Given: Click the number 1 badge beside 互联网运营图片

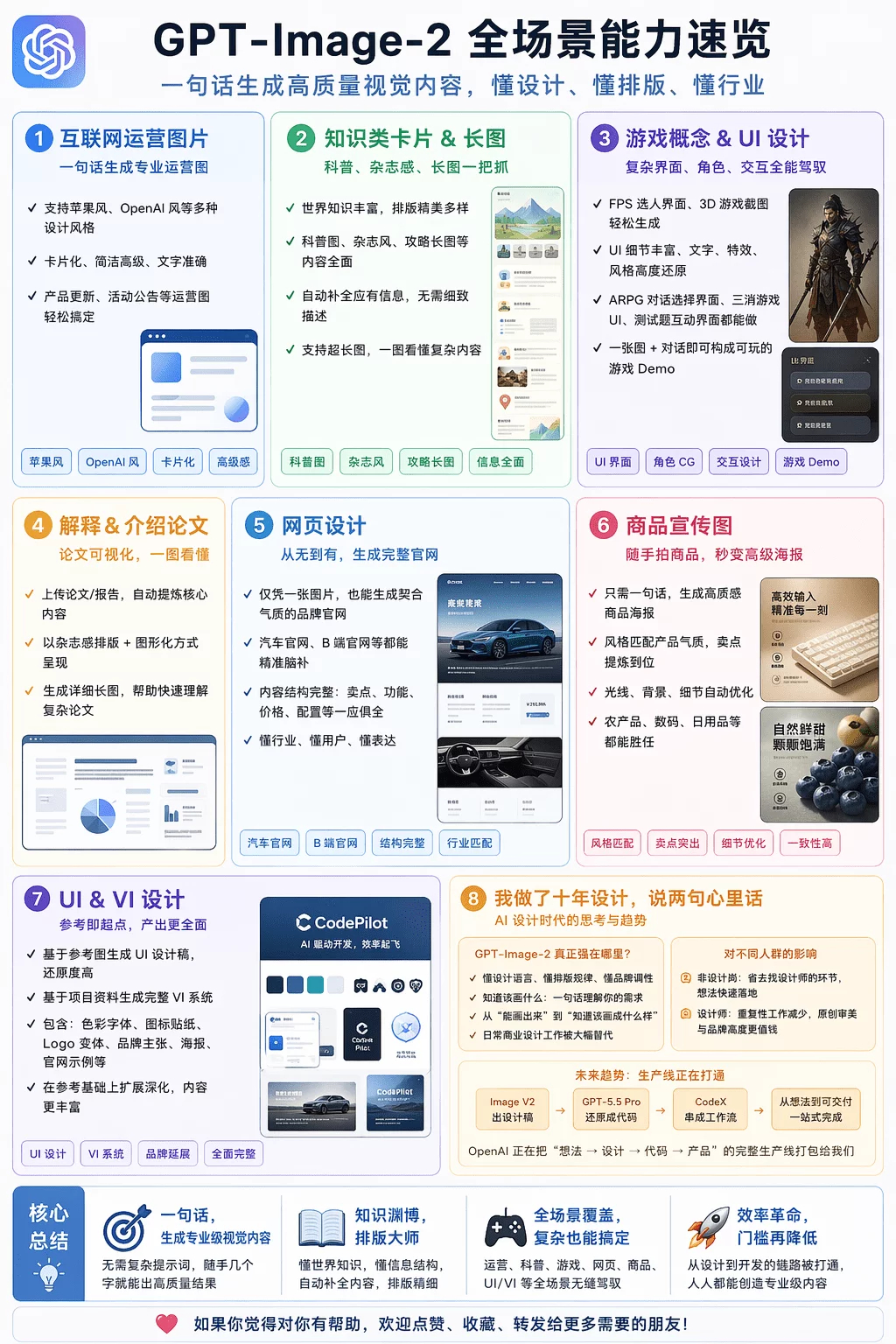Looking at the screenshot, I should (38, 138).
